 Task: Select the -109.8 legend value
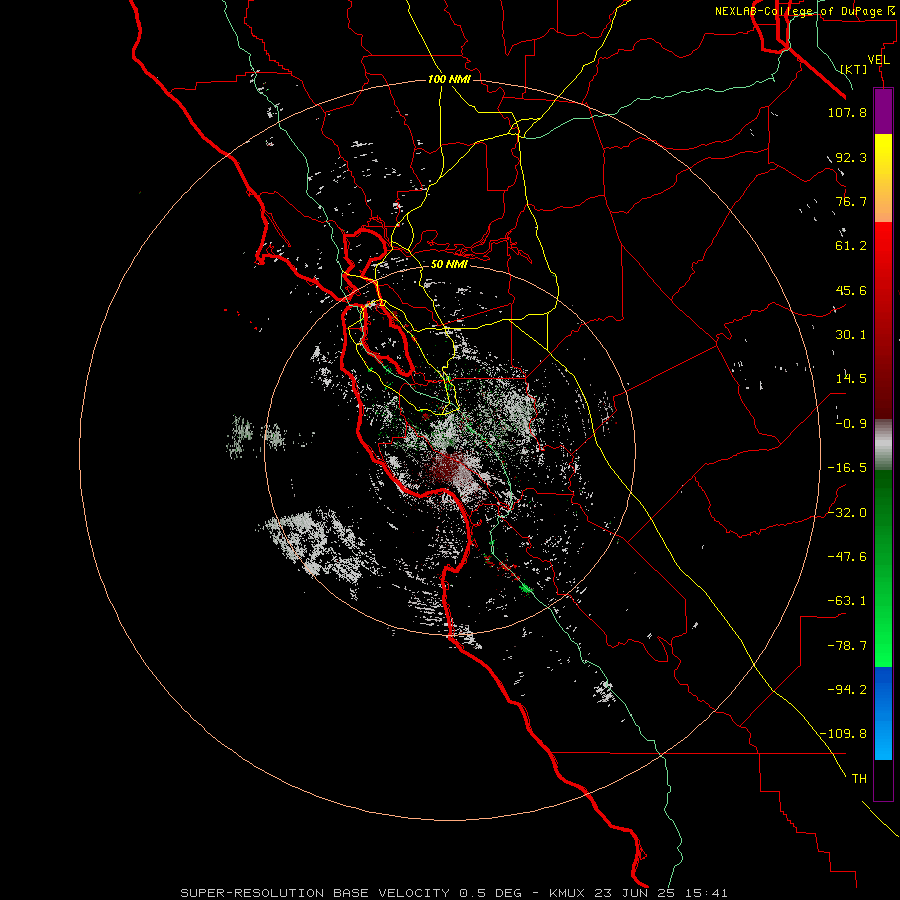pyautogui.click(x=843, y=734)
